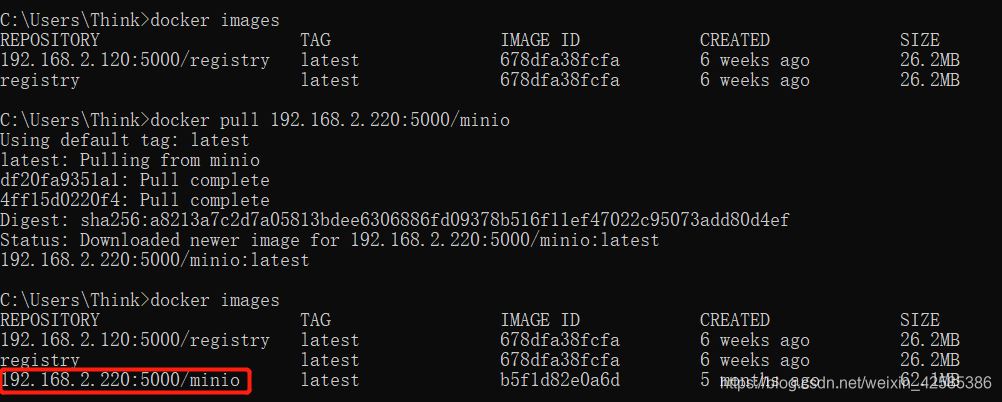
Task: Click the first IMAGE ID column header
Action: point(540,40)
